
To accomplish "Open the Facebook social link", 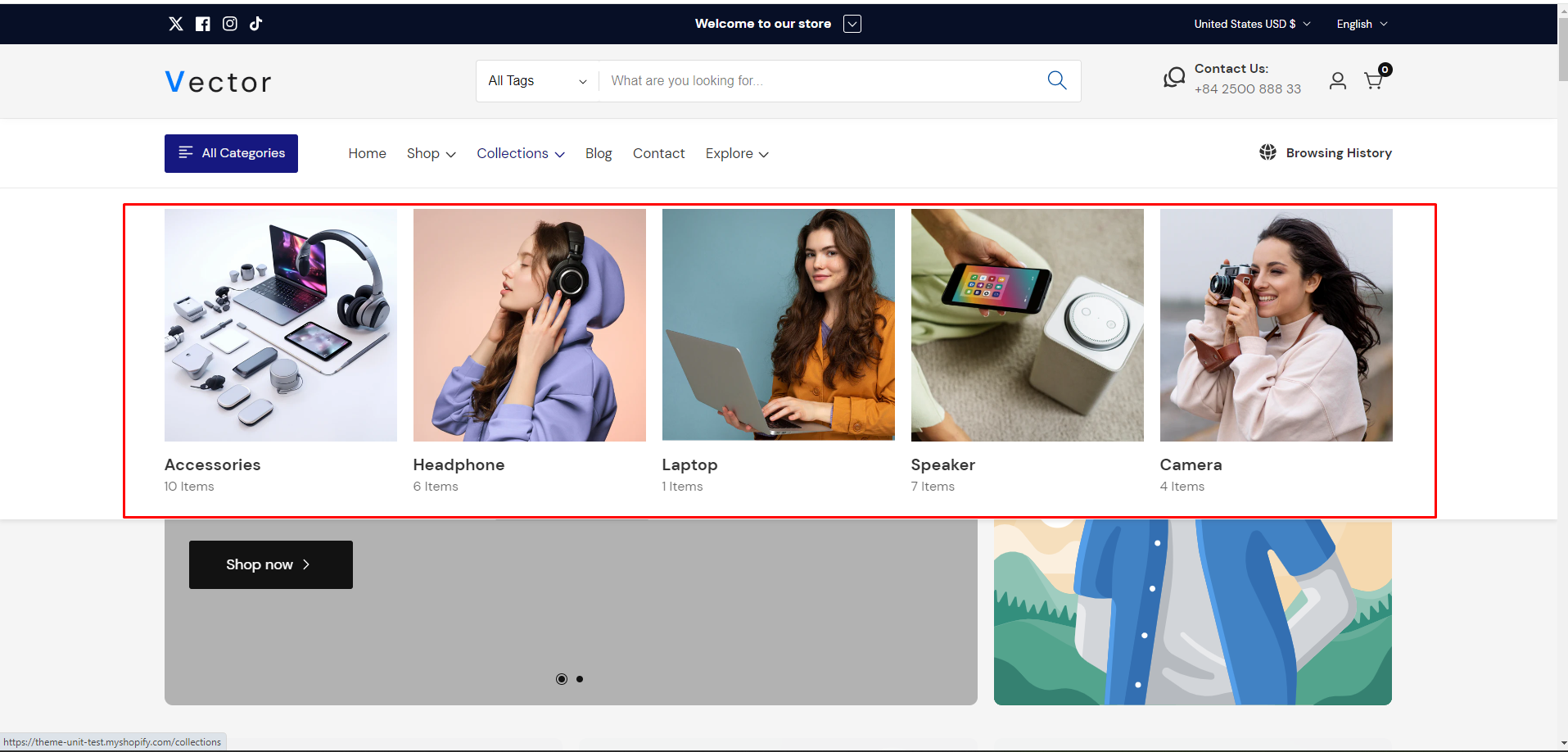I will 203,24.
